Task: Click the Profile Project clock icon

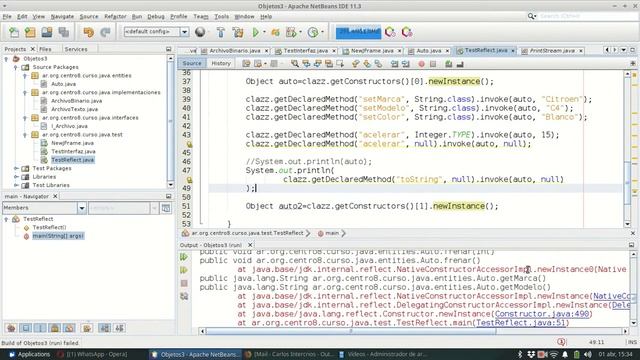Action: [313, 32]
